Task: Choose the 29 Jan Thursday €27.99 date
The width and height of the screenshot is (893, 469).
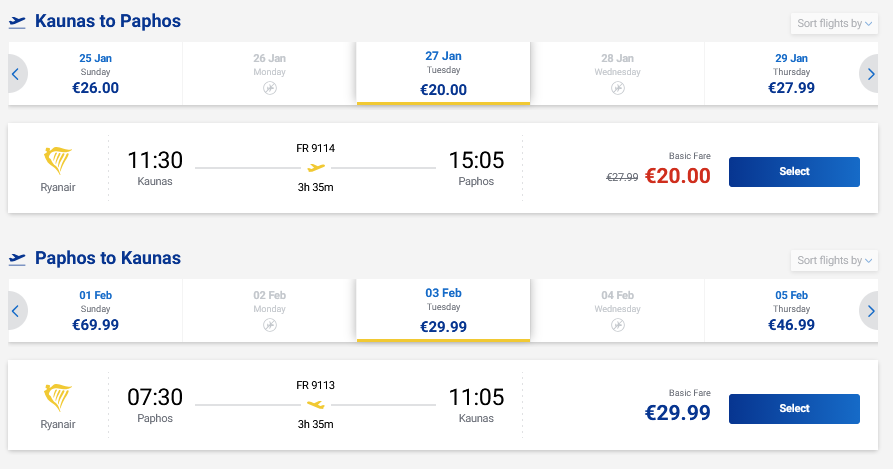Action: [x=791, y=73]
